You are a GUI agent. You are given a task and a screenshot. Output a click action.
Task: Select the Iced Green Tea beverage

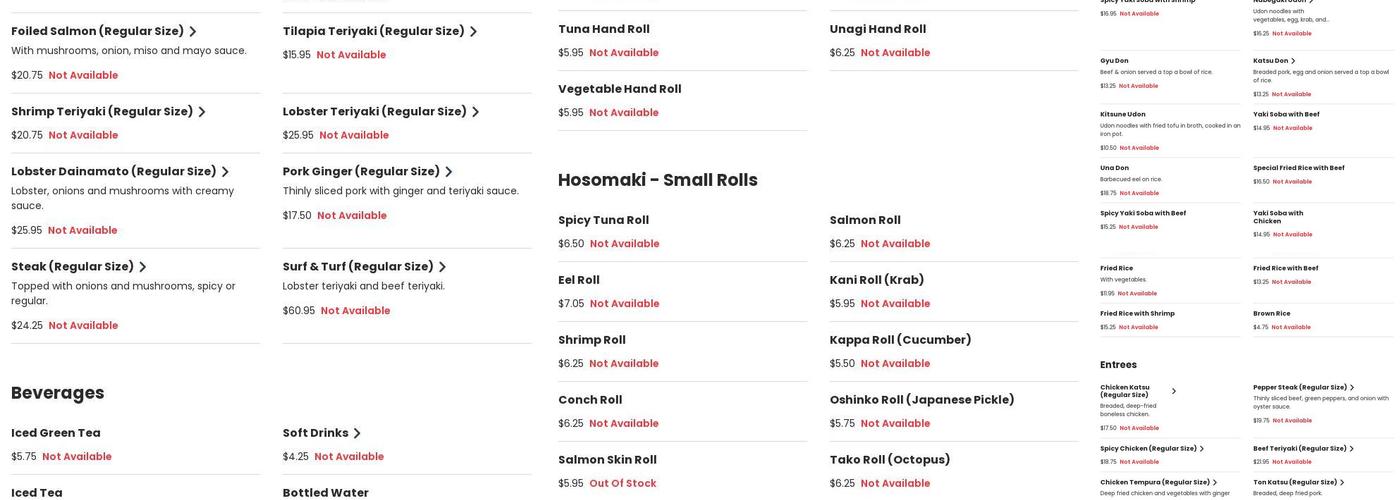pyautogui.click(x=56, y=433)
